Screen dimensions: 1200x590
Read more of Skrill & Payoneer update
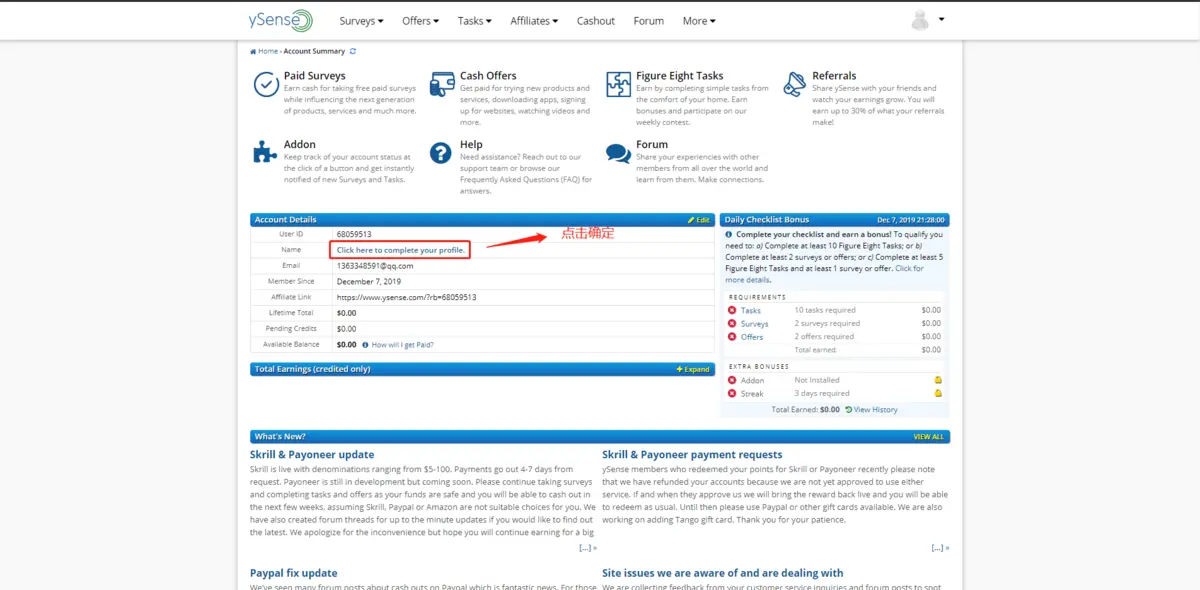point(588,548)
